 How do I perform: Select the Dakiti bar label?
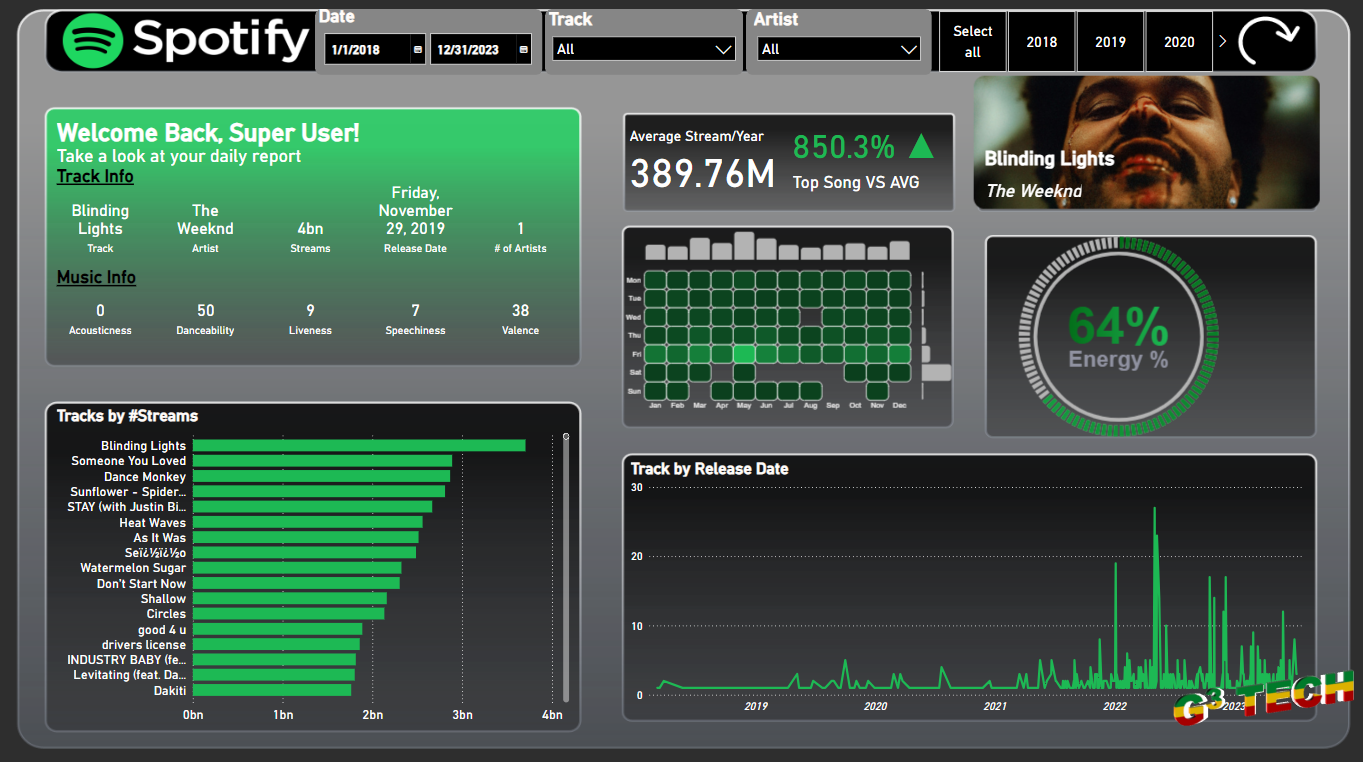pos(170,691)
